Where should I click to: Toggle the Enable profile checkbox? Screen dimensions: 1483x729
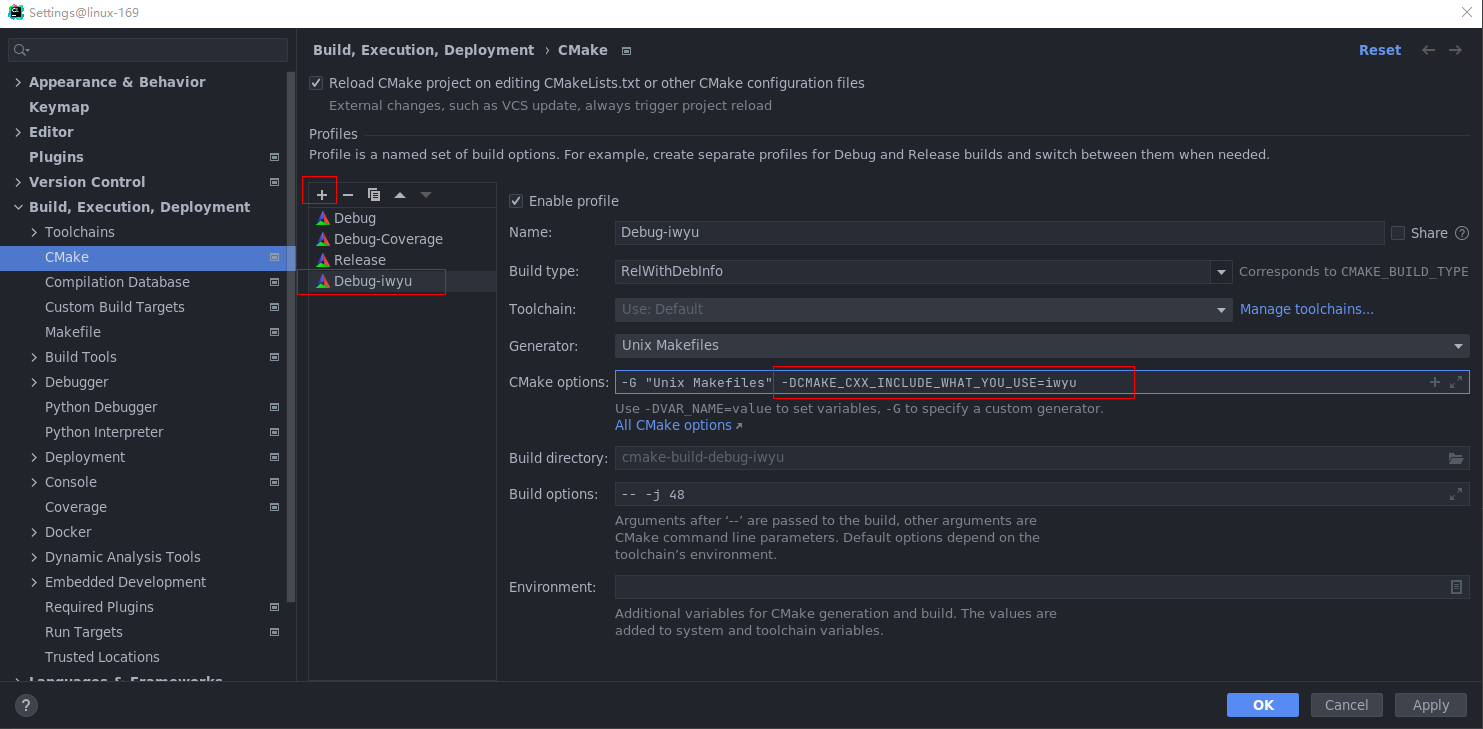tap(516, 201)
